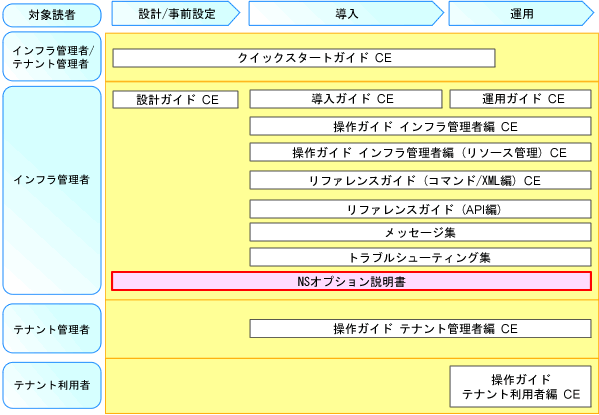The width and height of the screenshot is (599, 415).
Task: Open the トラブルシューティング集 document box
Action: click(421, 257)
